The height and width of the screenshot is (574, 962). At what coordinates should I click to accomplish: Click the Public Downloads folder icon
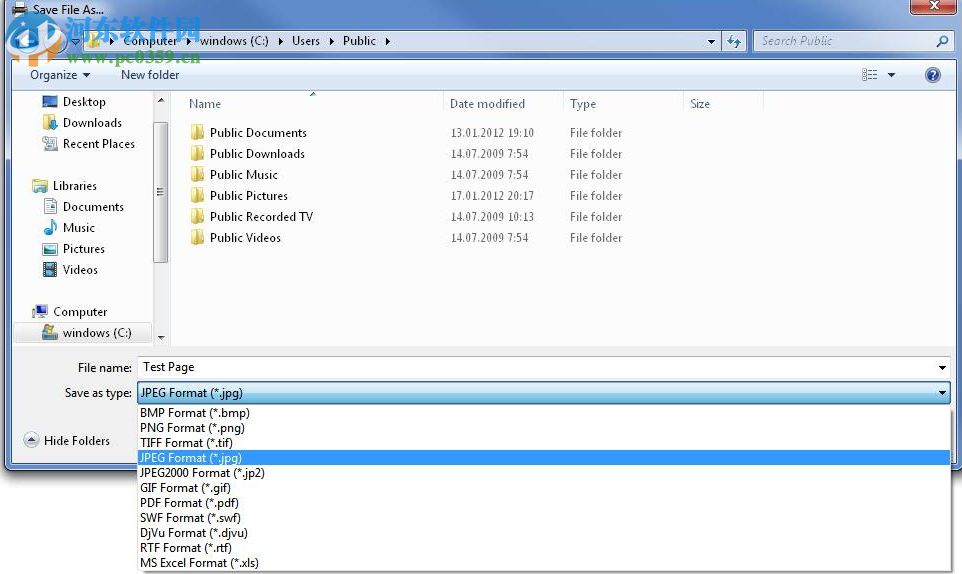coord(198,153)
